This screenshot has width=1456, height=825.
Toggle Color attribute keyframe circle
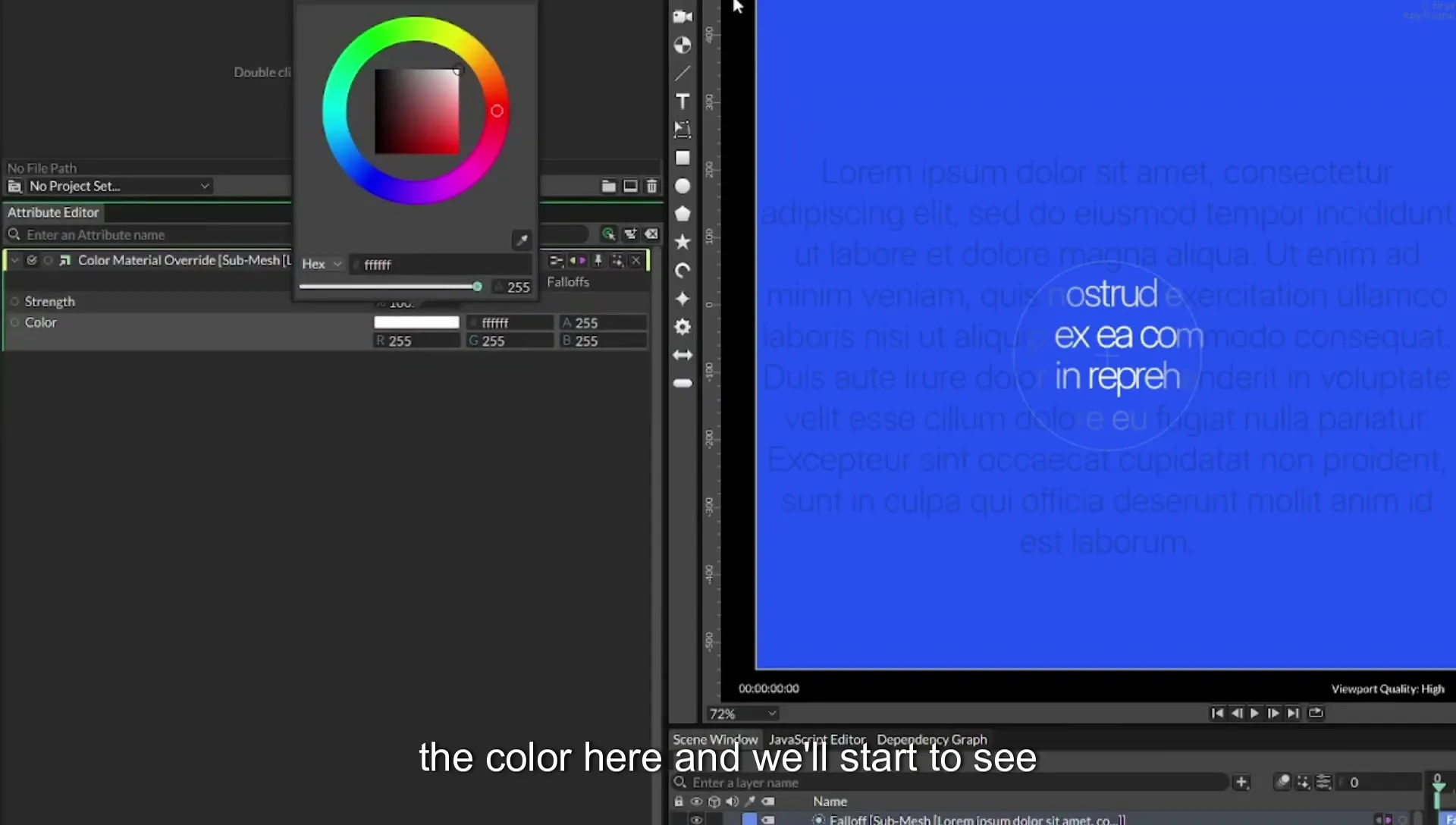14,322
